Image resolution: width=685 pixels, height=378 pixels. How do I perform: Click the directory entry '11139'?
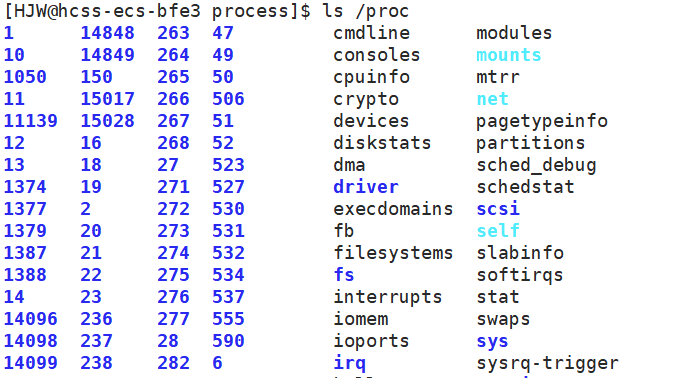point(31,121)
